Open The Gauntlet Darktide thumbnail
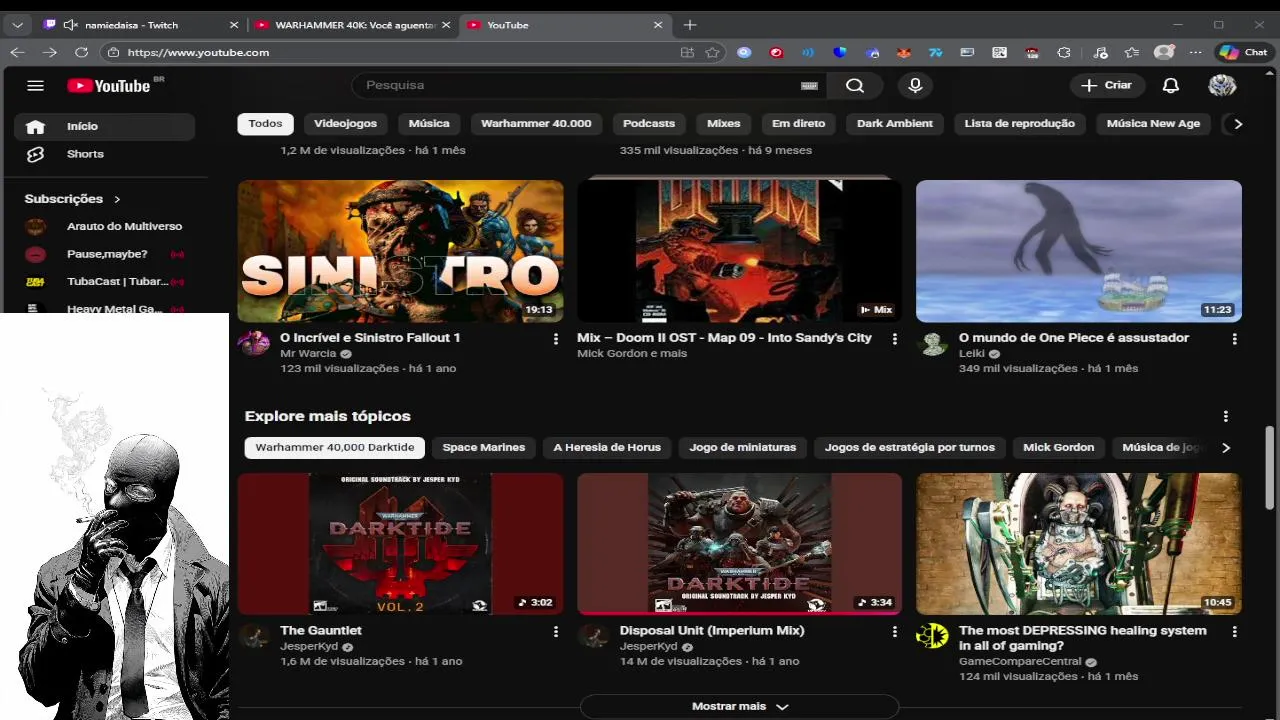This screenshot has height=720, width=1280. 400,544
